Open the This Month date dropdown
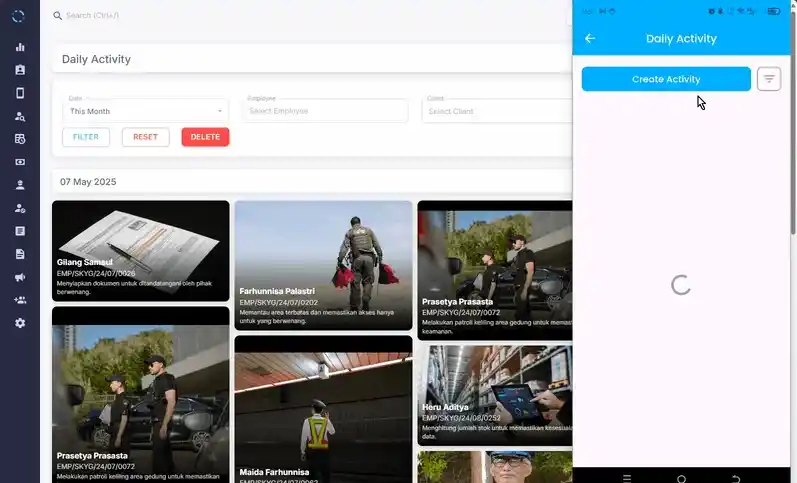The image size is (797, 483). point(146,111)
